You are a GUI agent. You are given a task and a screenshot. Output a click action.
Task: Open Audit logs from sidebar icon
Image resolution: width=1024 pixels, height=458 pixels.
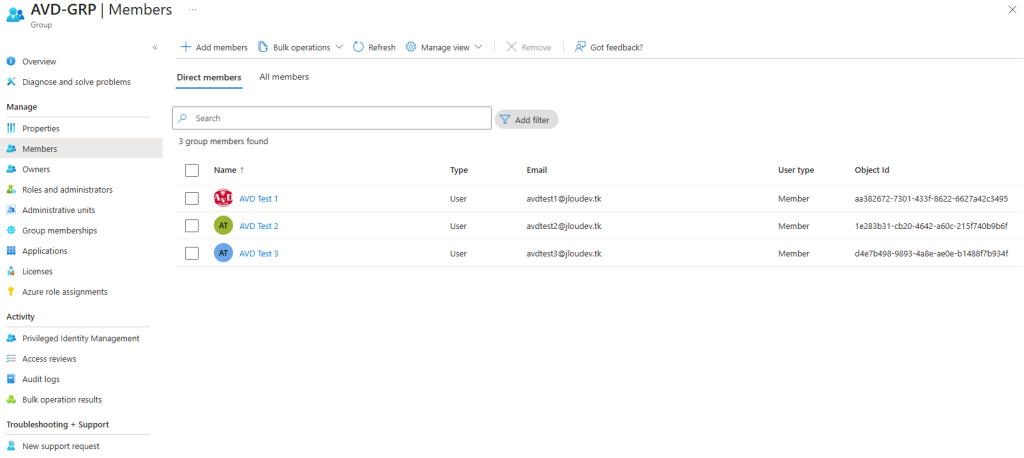(11, 379)
